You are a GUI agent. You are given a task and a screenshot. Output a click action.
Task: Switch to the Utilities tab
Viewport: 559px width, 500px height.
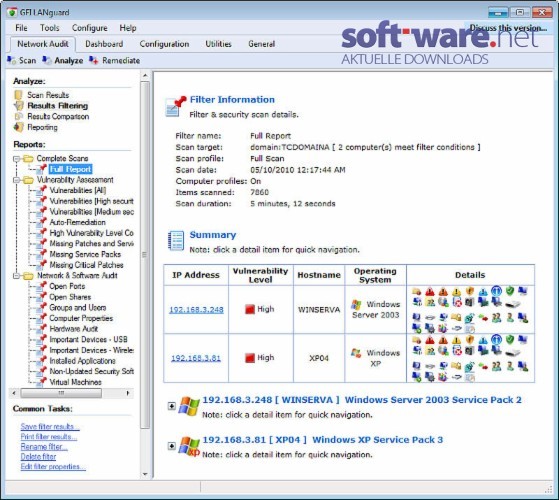218,44
